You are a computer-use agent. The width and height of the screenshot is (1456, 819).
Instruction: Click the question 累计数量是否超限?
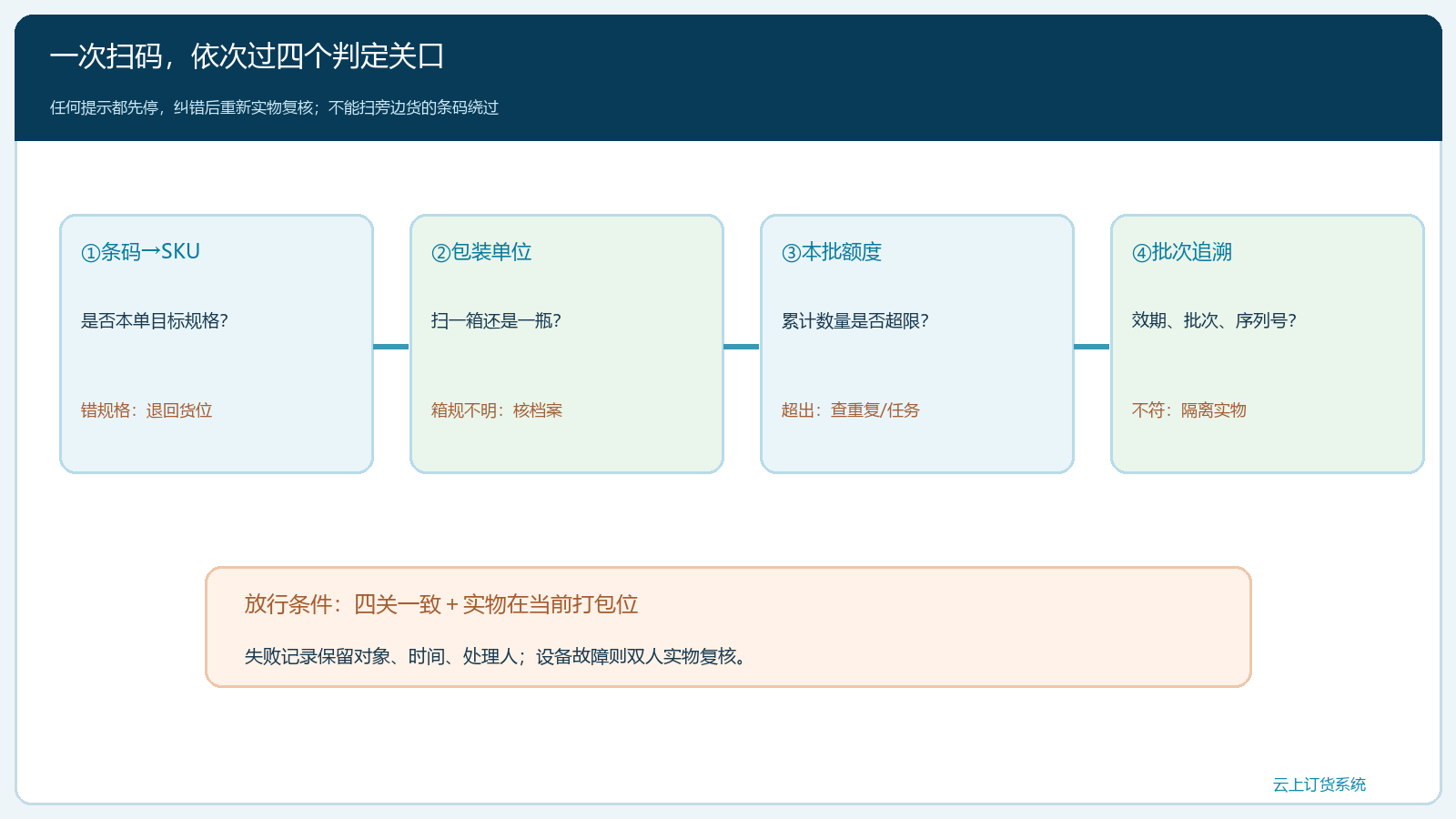[855, 320]
